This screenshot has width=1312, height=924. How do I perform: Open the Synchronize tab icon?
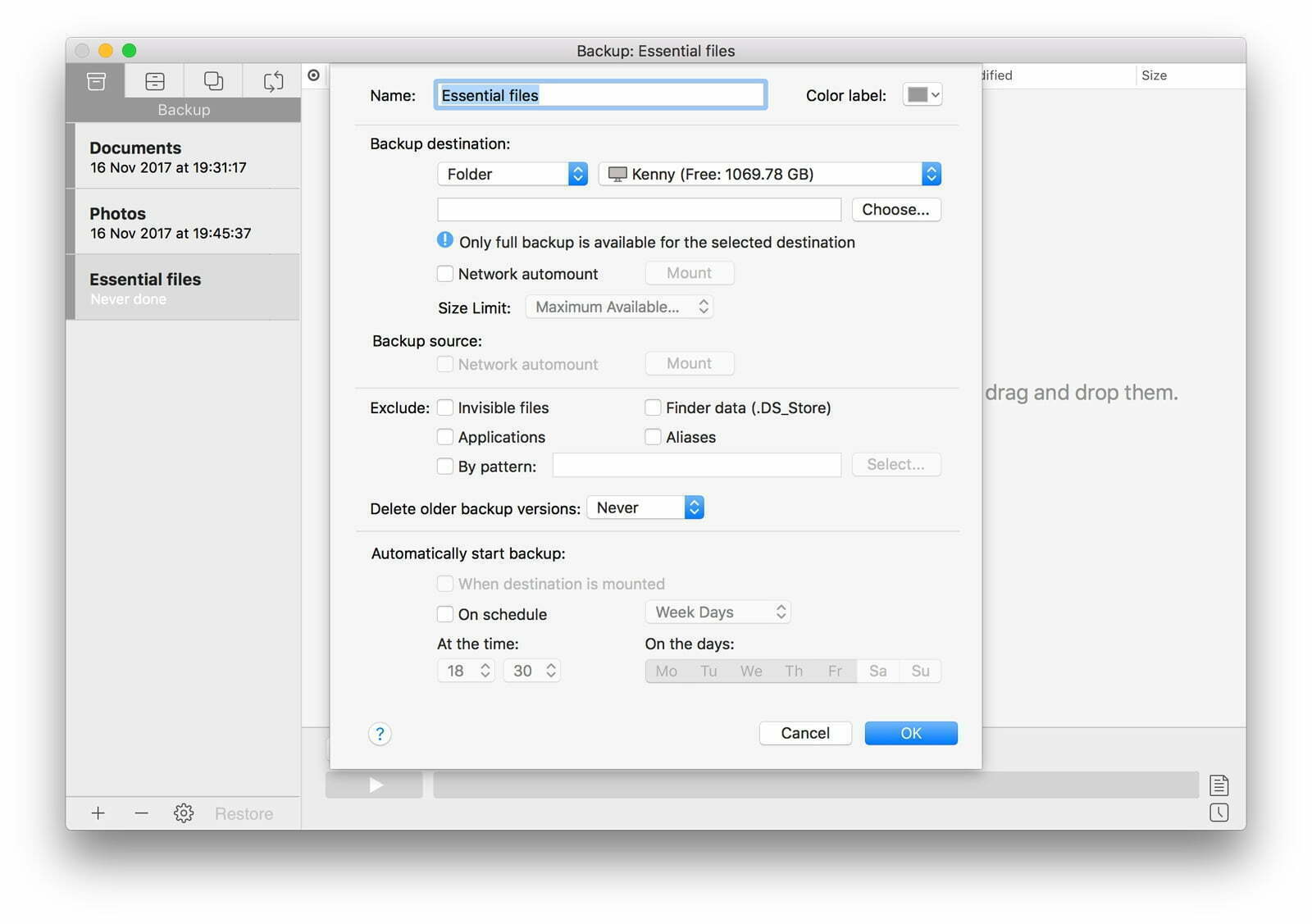[273, 81]
